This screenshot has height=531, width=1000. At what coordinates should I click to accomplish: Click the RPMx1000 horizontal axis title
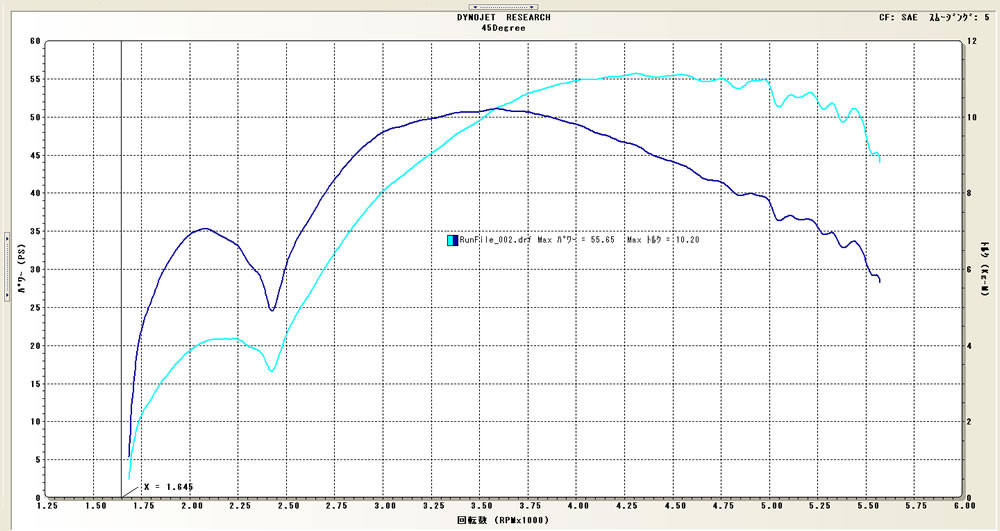click(x=503, y=520)
